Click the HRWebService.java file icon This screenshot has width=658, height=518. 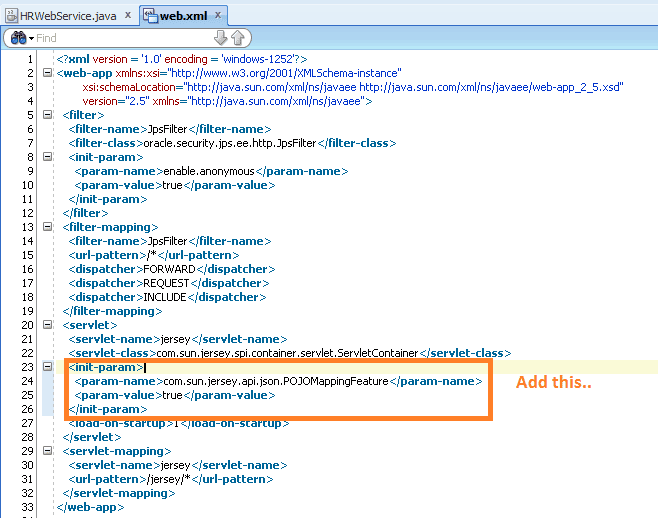(x=11, y=16)
